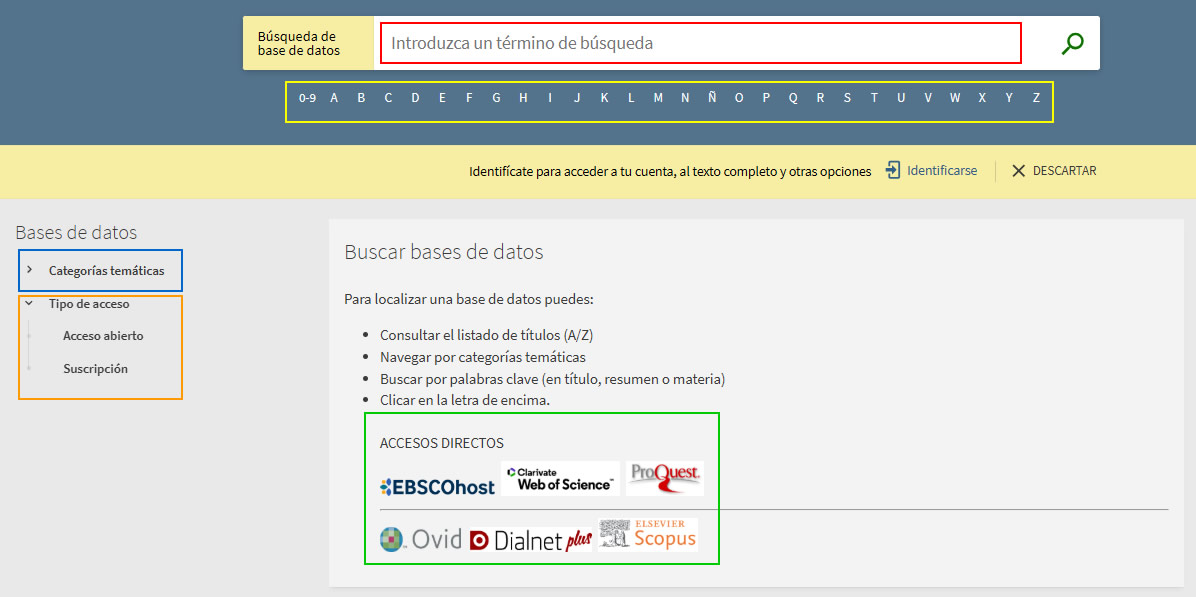The image size is (1196, 597).
Task: Click the X icon beside DESCARTAR
Action: coord(1018,171)
